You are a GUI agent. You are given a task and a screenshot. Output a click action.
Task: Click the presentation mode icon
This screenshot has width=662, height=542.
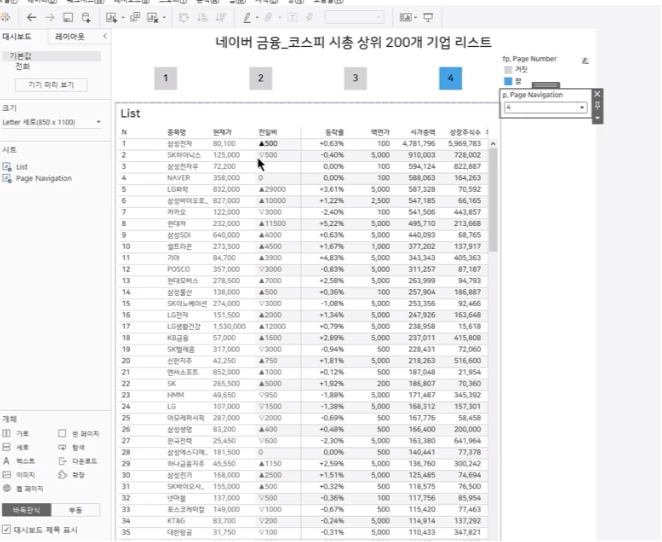point(428,17)
